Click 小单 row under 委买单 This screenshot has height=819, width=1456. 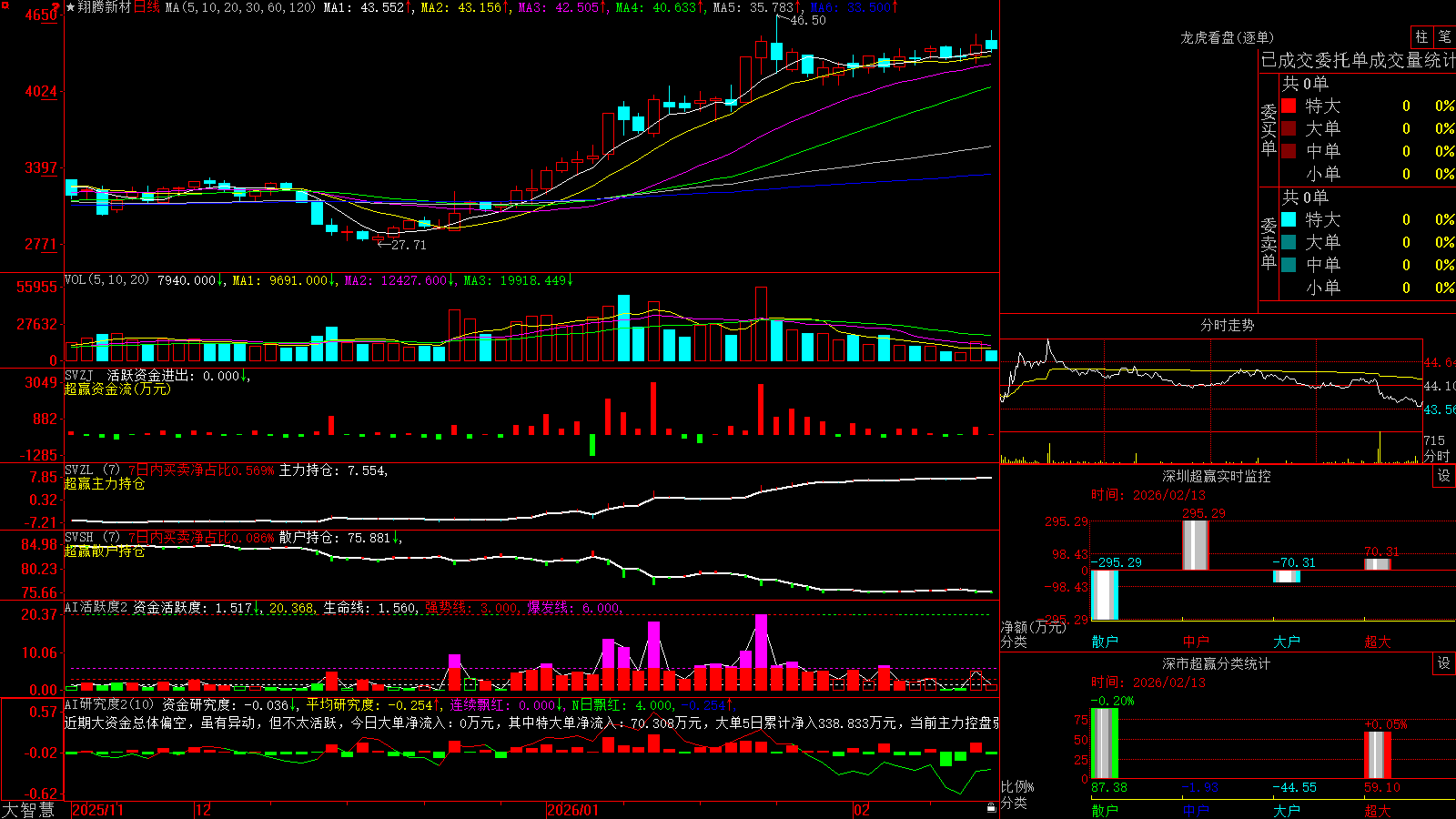pos(1368,174)
